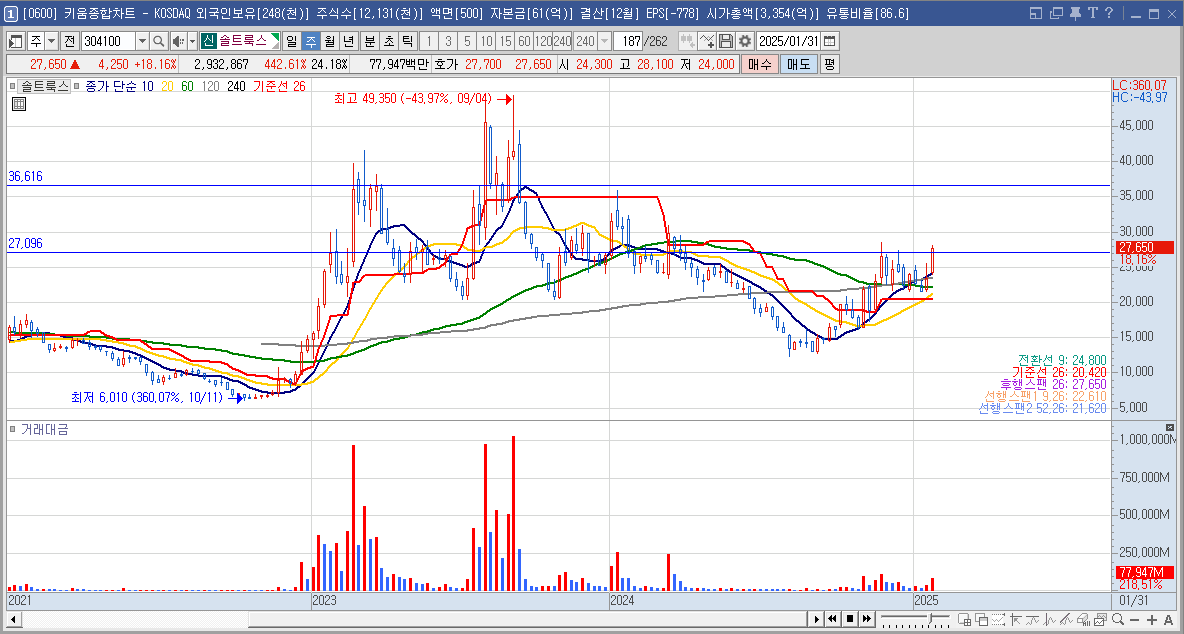Viewport: 1184px width, 634px height.
Task: Edit the date field 2025/01/31
Action: 788,41
